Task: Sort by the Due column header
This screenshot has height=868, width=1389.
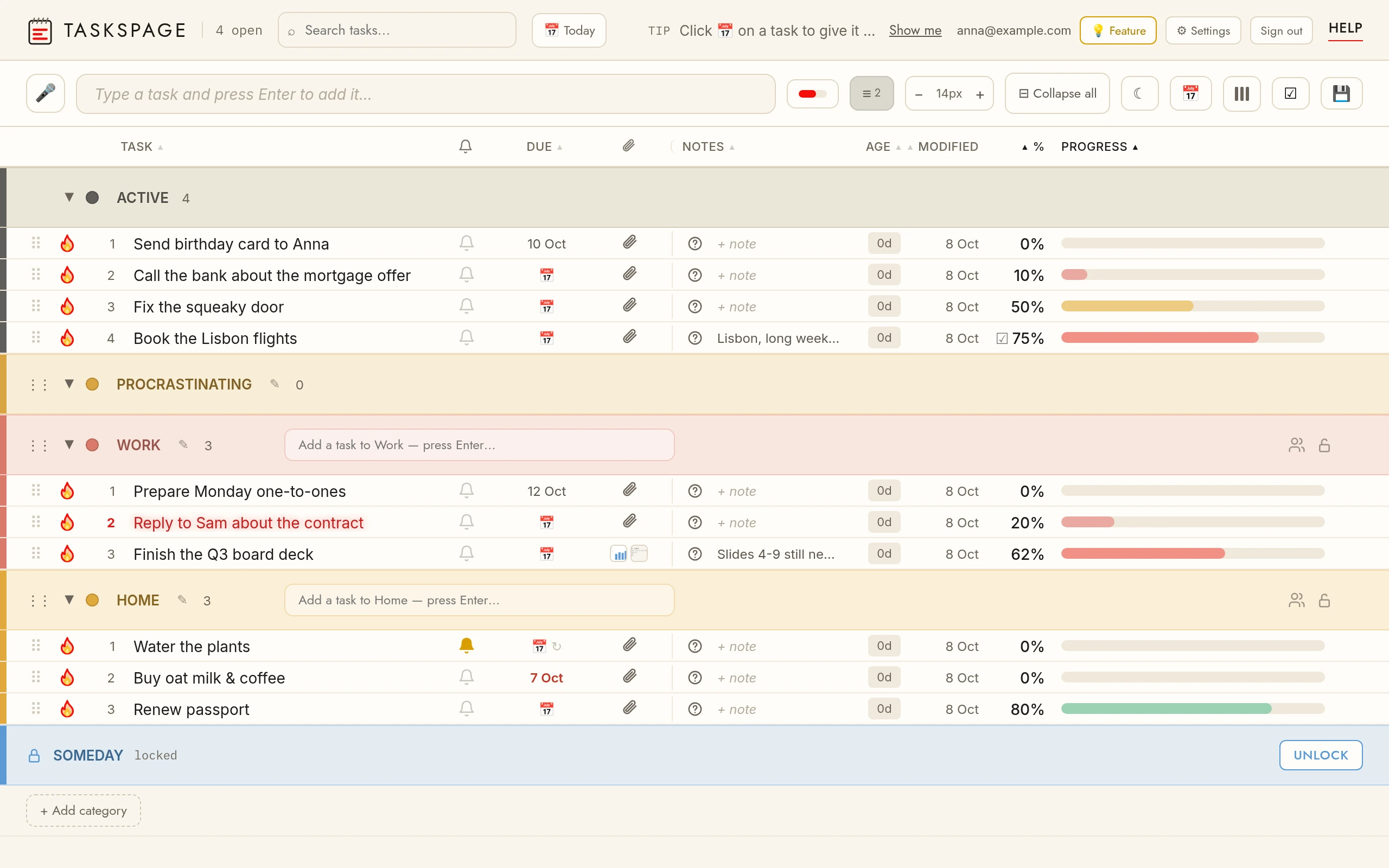Action: click(544, 146)
